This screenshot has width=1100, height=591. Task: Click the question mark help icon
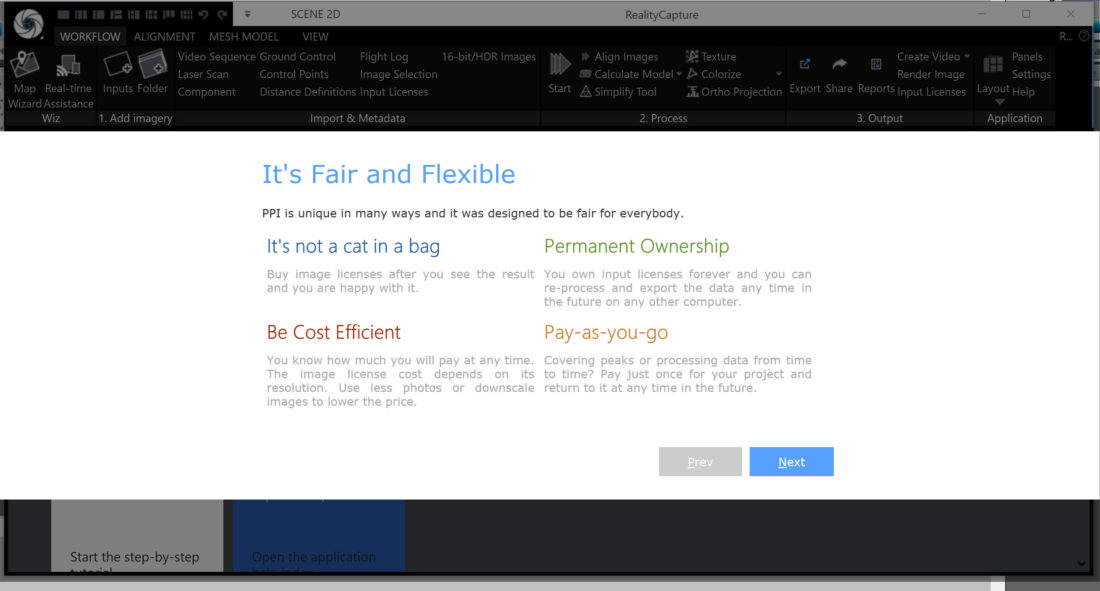[1085, 36]
